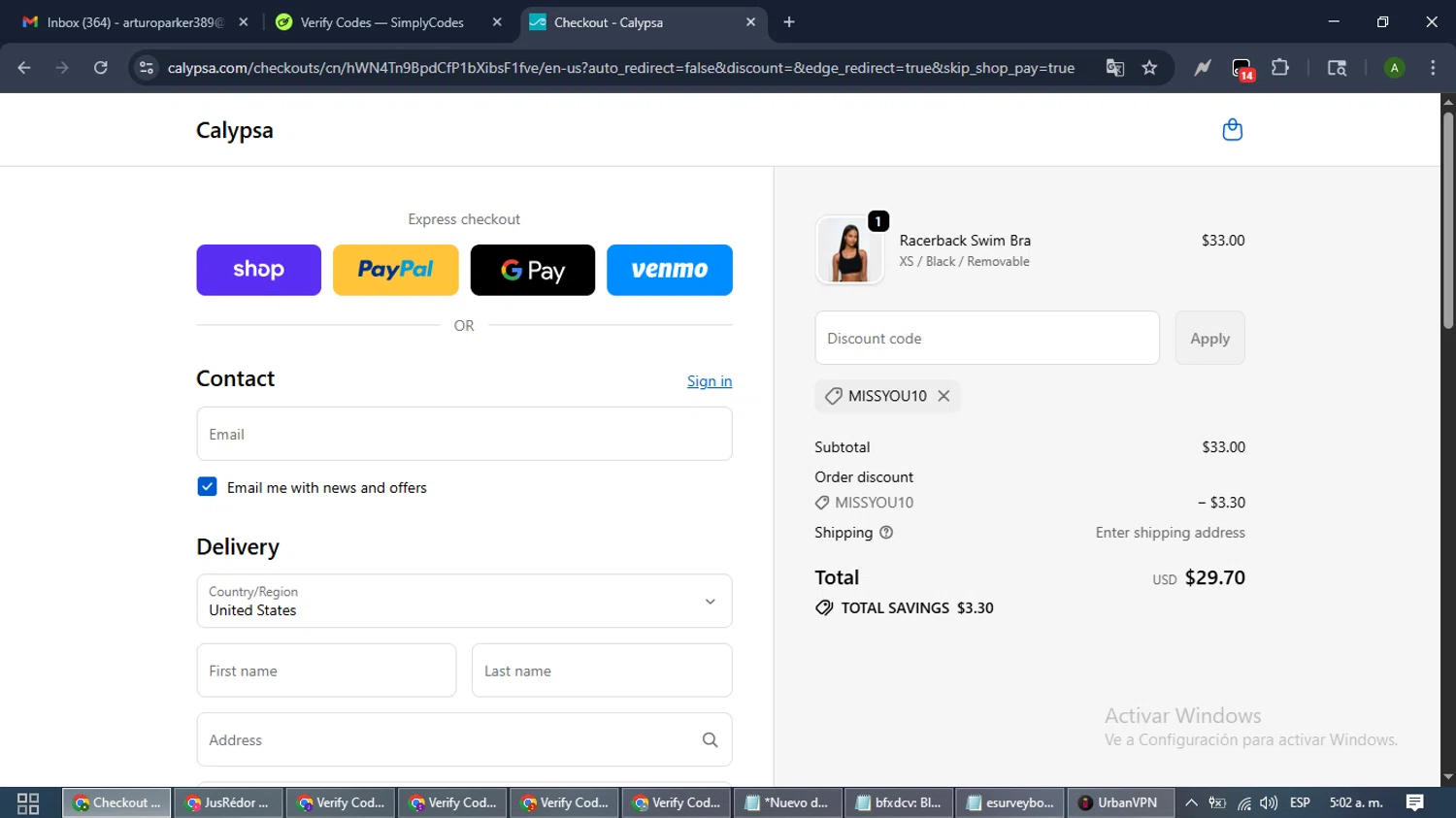Show hidden system tray icons

[x=1191, y=803]
